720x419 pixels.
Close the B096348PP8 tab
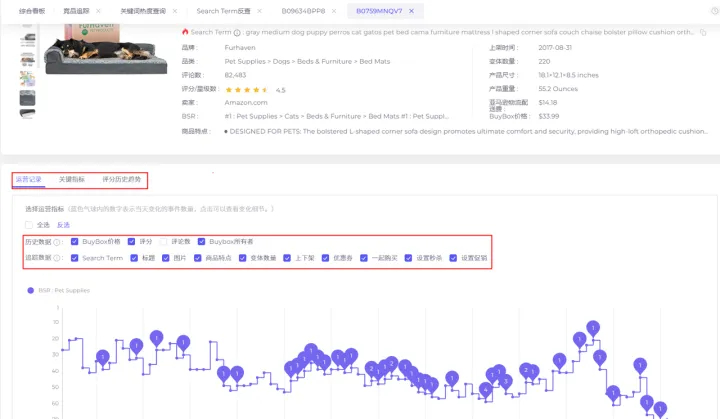coord(336,11)
